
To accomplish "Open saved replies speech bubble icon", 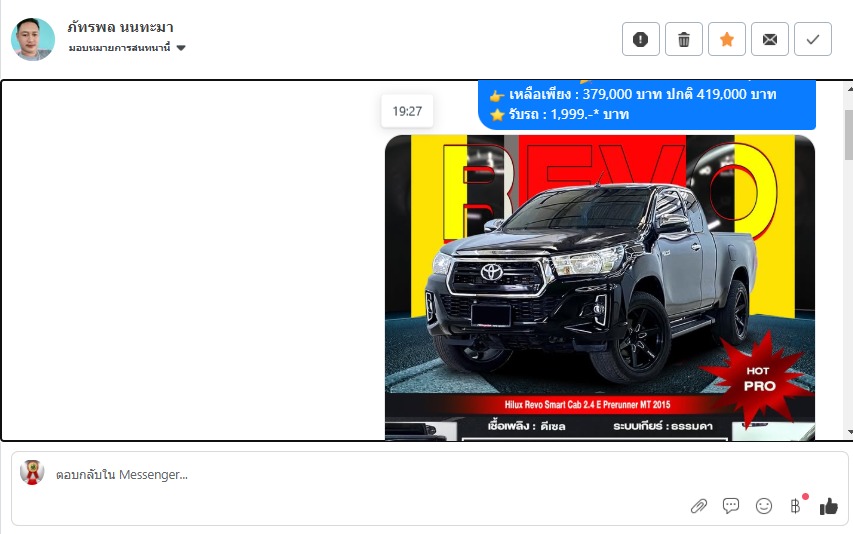I will (x=731, y=506).
